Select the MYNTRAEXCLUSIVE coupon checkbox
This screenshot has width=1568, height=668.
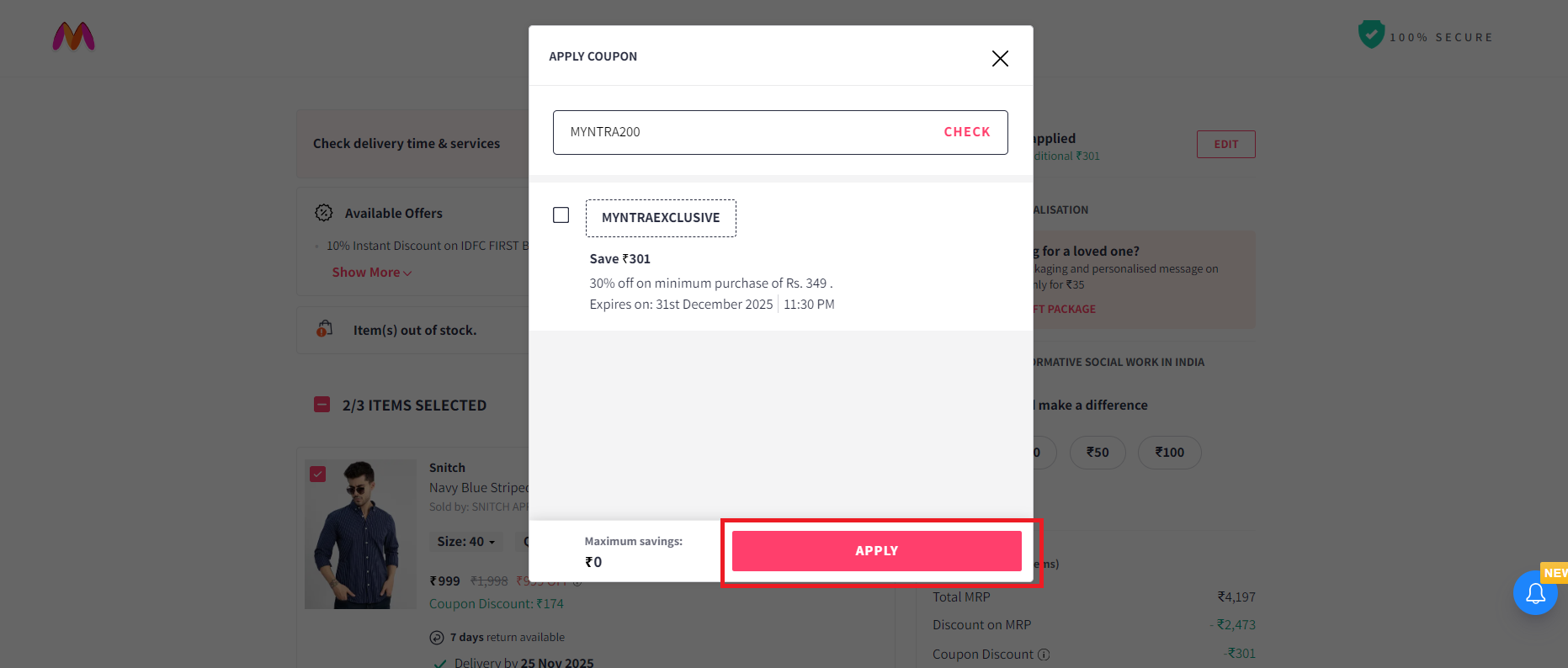[x=561, y=215]
